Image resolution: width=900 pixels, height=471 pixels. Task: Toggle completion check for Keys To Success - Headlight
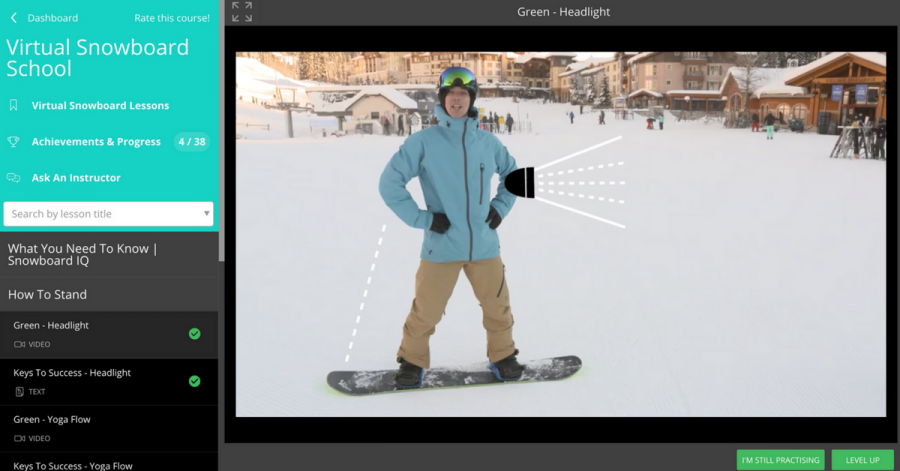[x=195, y=381]
